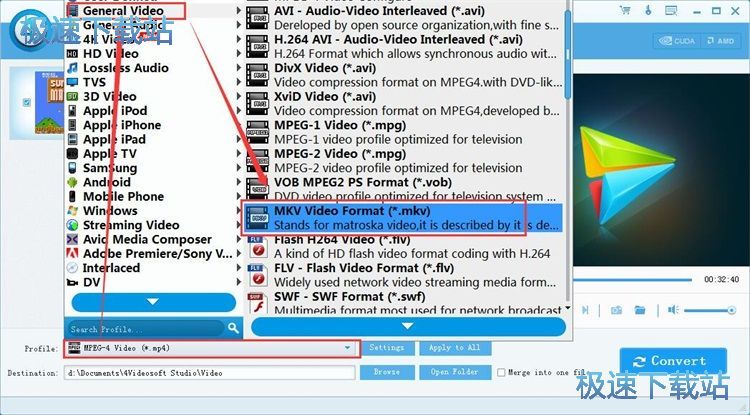Click the Windows flag icon
Screen dimensions: 750x415
click(x=72, y=211)
